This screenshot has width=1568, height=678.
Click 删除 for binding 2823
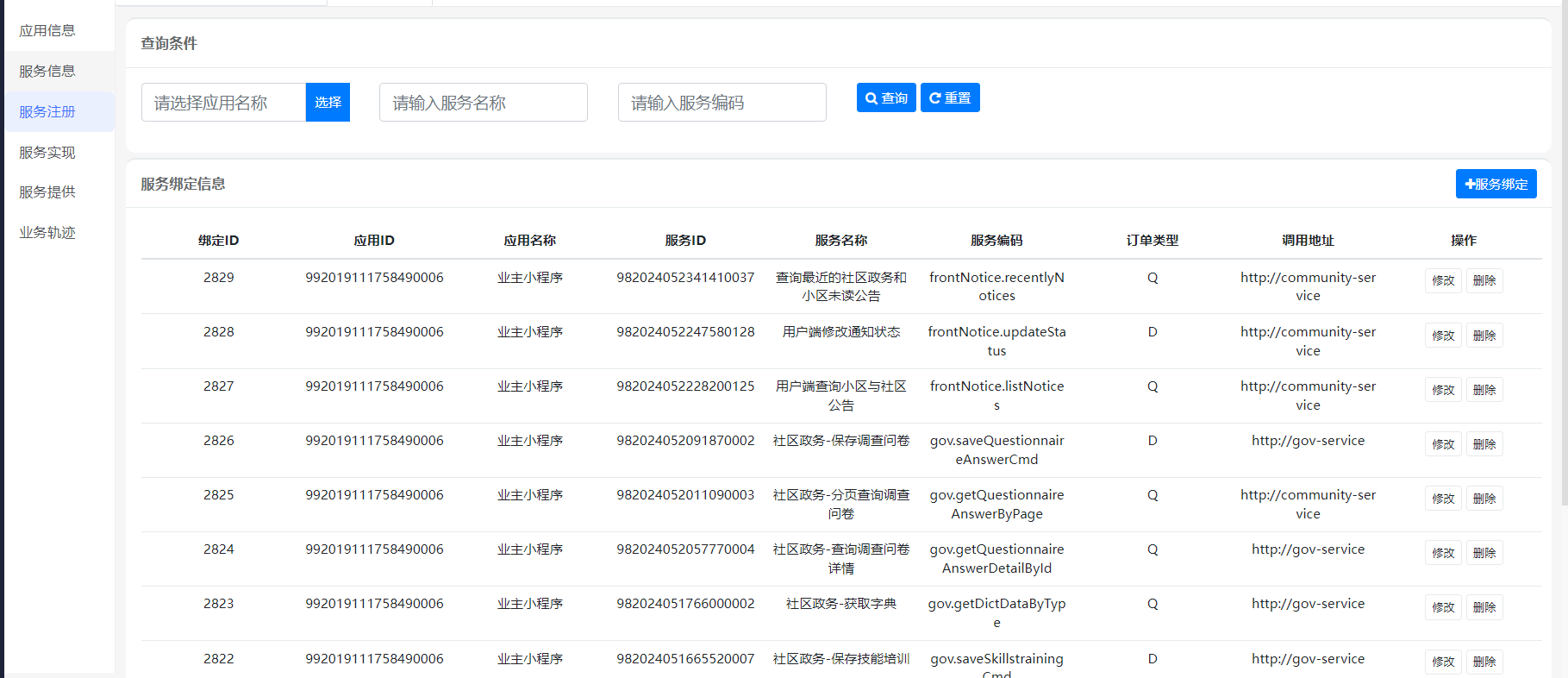click(x=1484, y=606)
